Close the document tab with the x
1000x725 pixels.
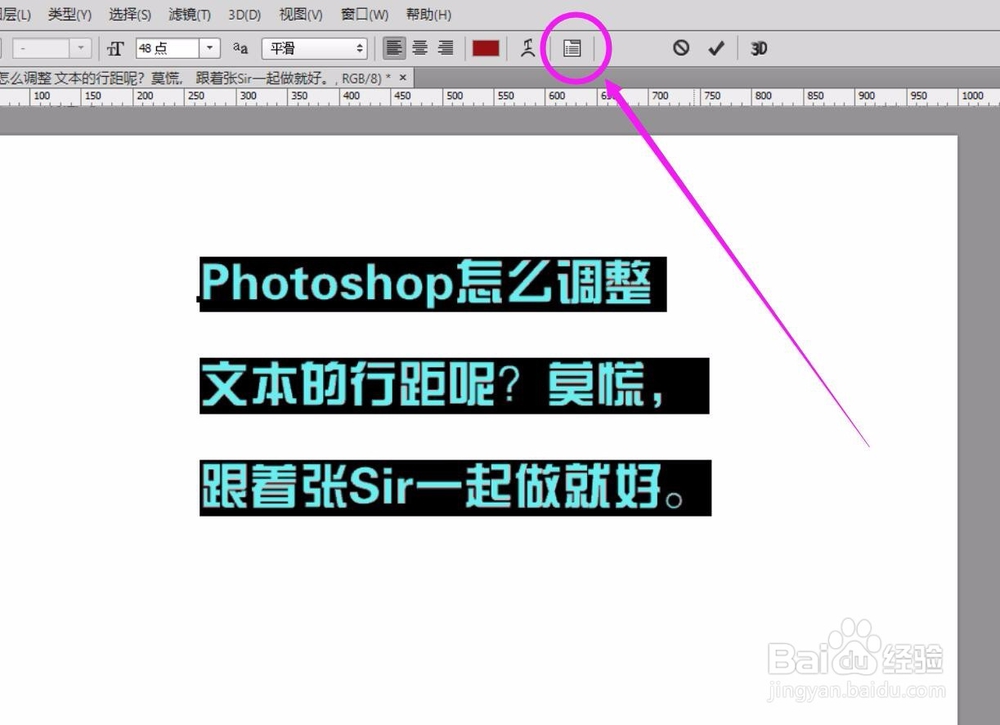click(x=402, y=77)
